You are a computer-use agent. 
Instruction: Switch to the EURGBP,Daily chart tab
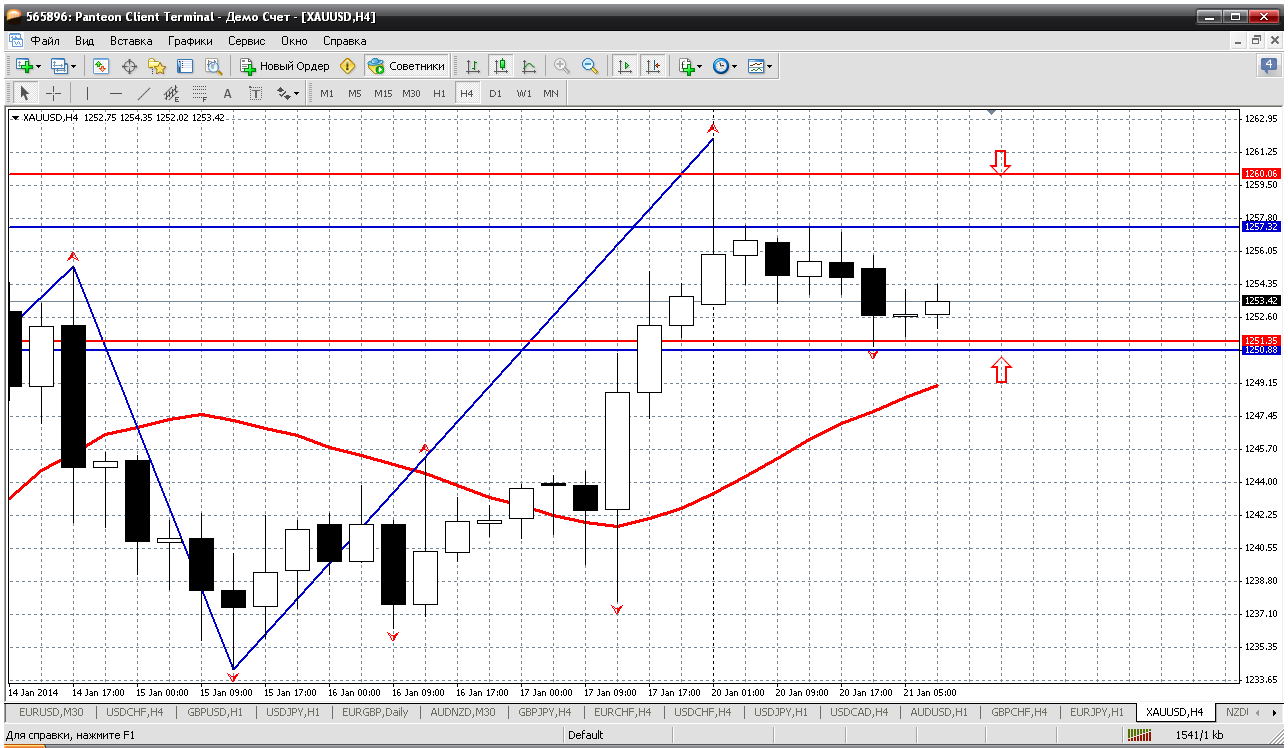pos(374,712)
